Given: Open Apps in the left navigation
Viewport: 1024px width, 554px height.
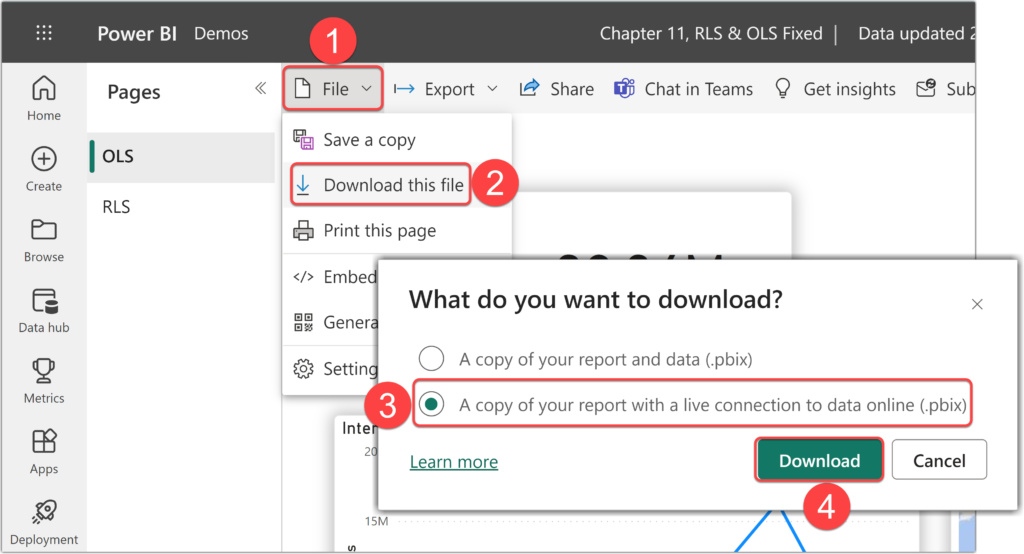Looking at the screenshot, I should [44, 451].
